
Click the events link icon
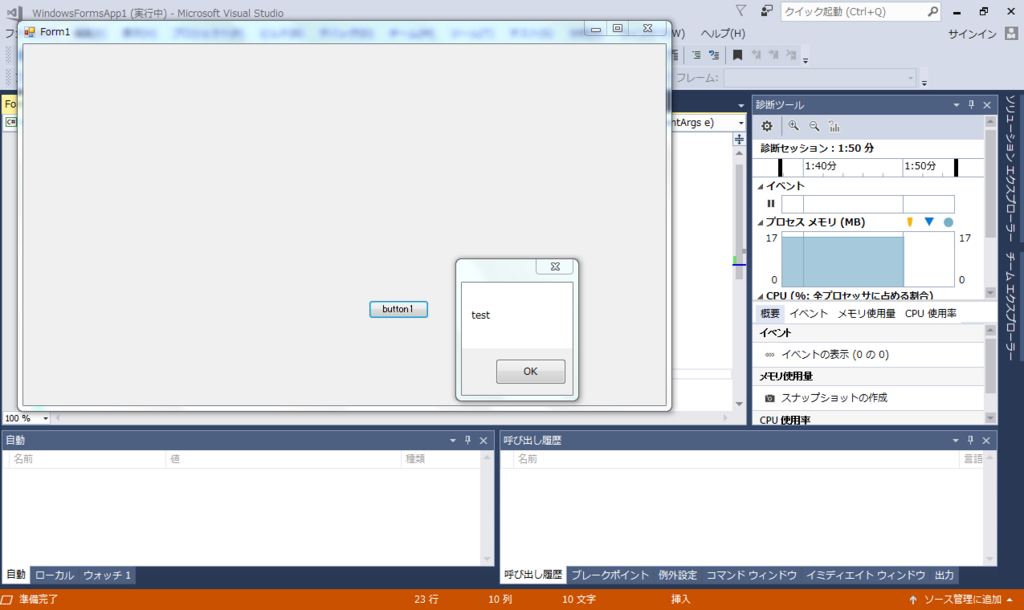770,355
